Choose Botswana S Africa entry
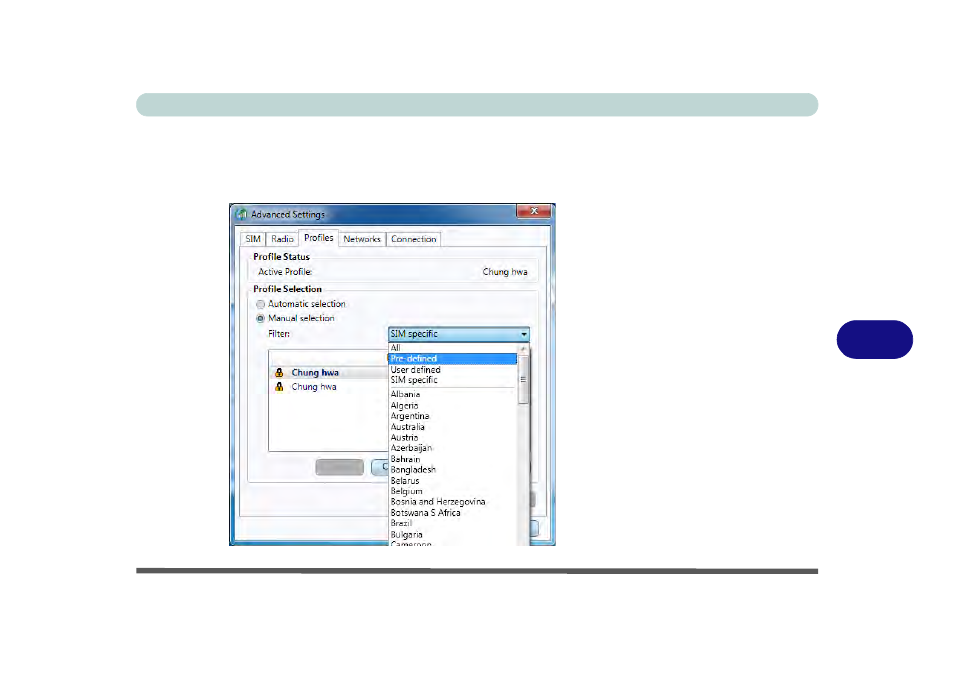The width and height of the screenshot is (954, 673). (x=453, y=513)
